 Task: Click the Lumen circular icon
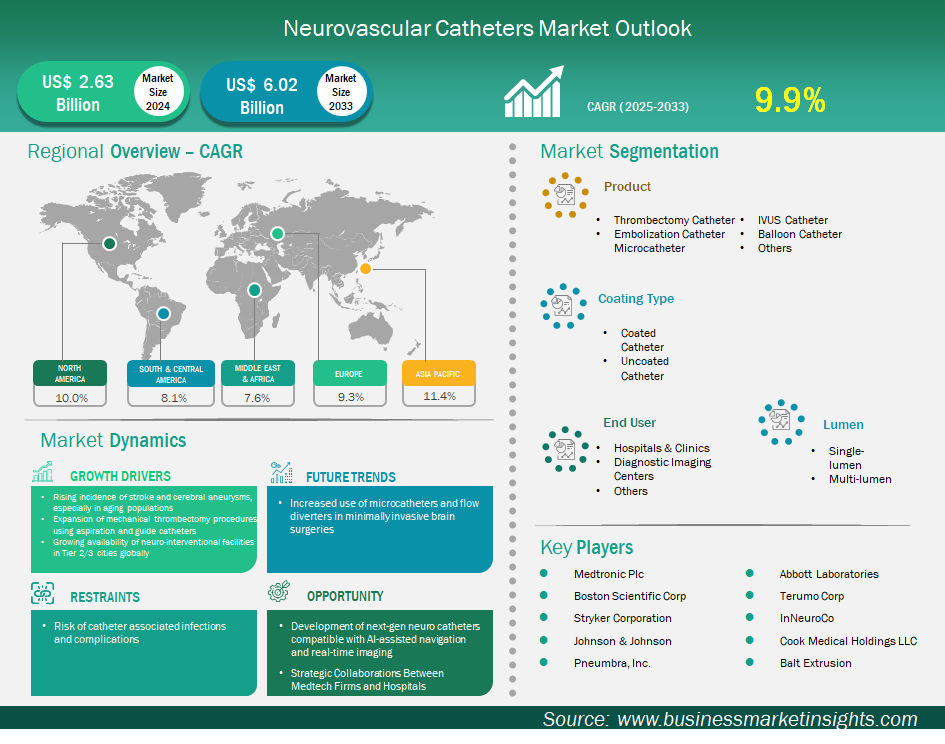pyautogui.click(x=781, y=422)
